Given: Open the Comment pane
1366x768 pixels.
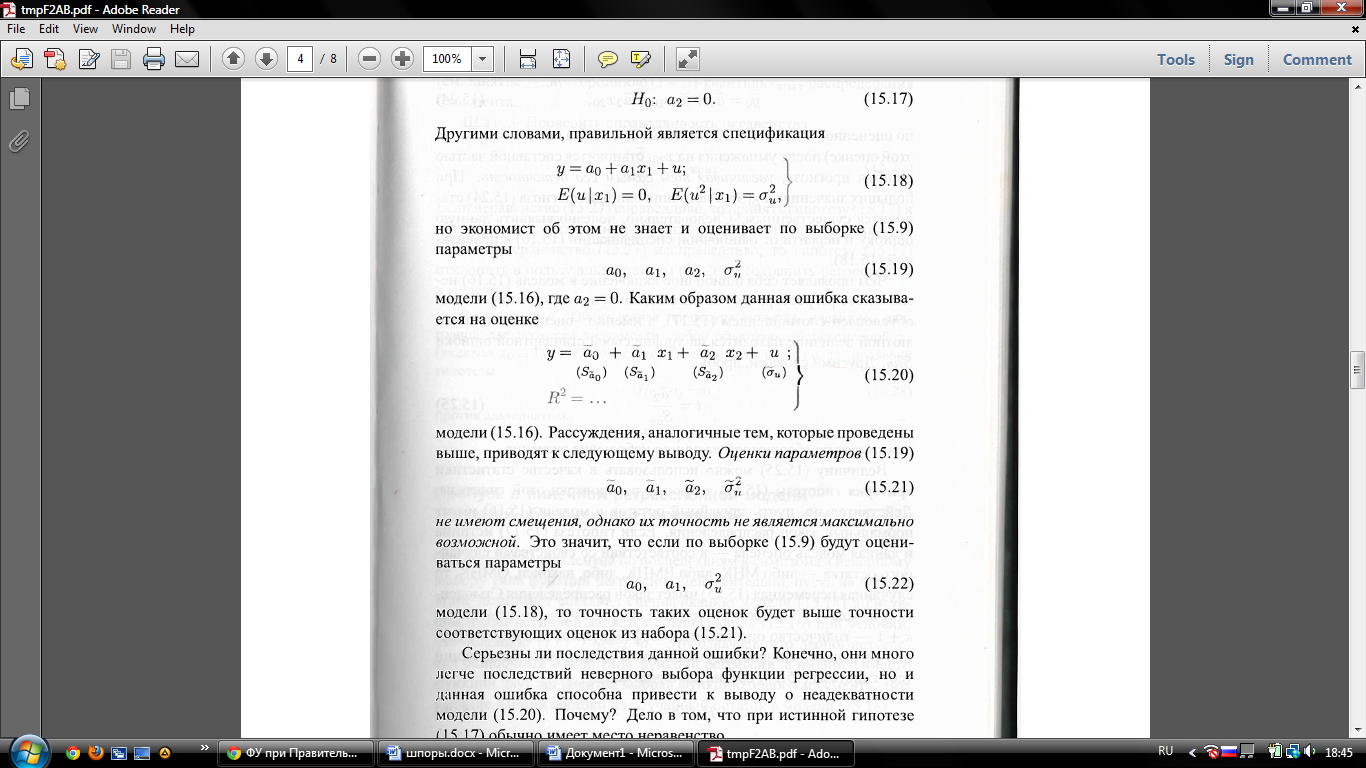Looking at the screenshot, I should coord(1317,59).
